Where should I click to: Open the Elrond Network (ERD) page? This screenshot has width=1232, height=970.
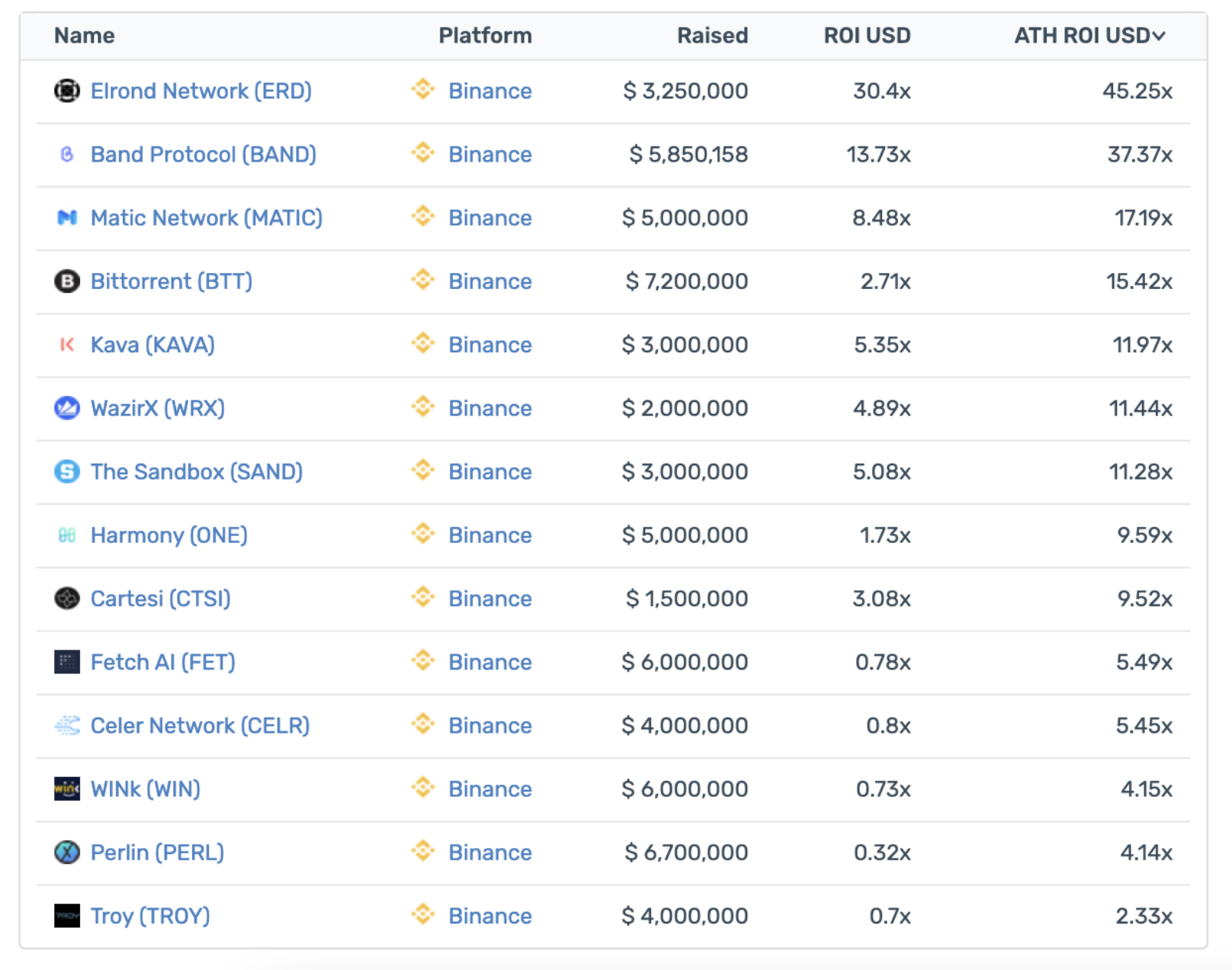tap(201, 92)
